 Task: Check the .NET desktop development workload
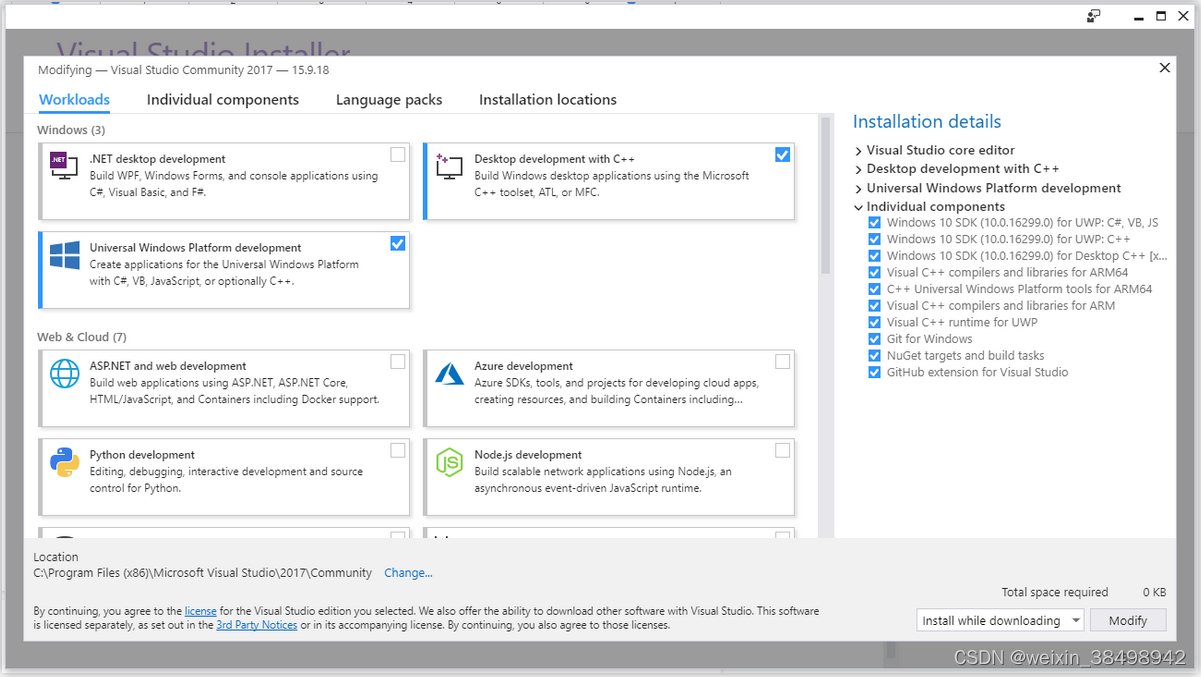pos(398,154)
